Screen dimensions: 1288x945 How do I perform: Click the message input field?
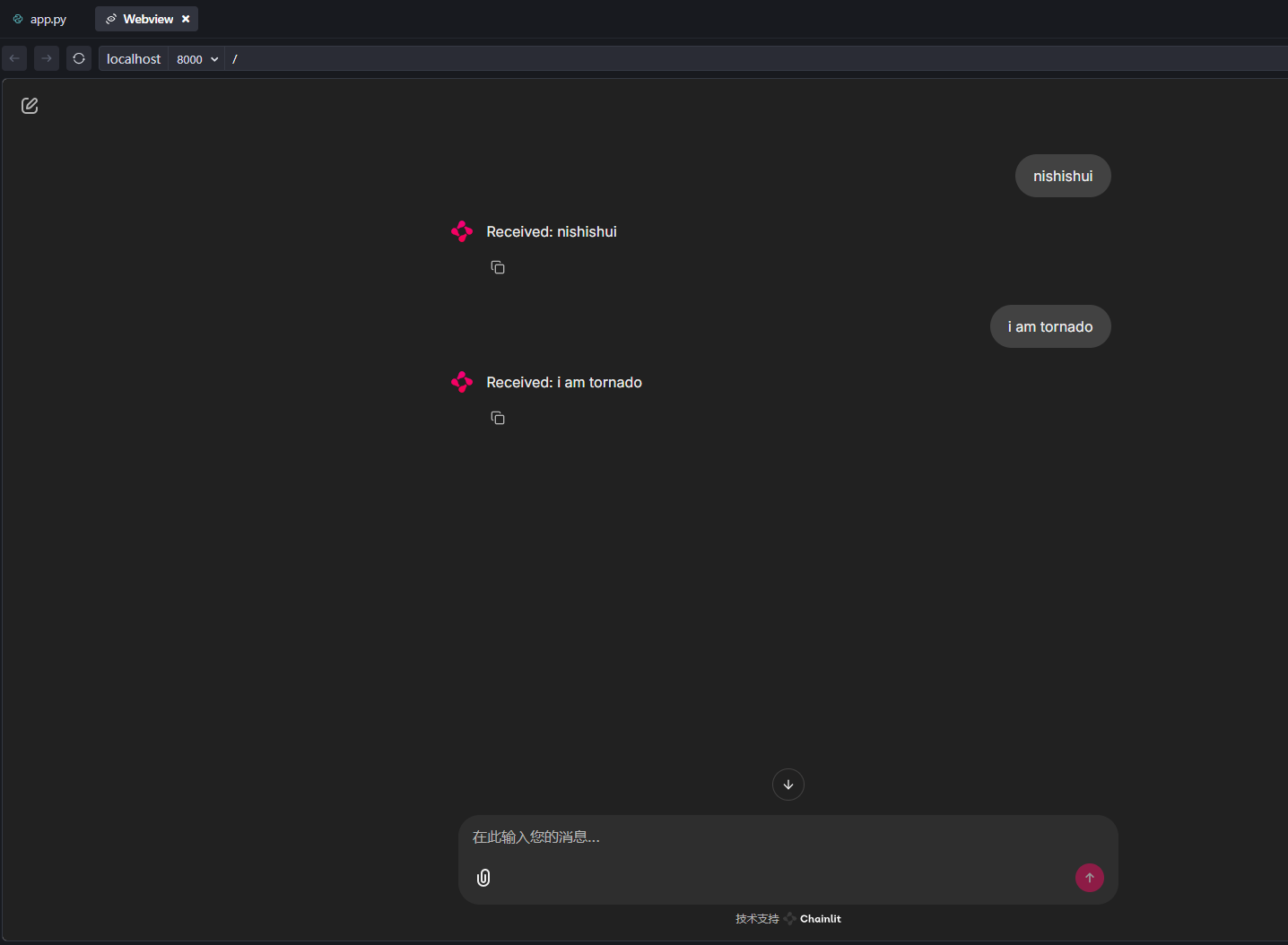click(x=788, y=837)
